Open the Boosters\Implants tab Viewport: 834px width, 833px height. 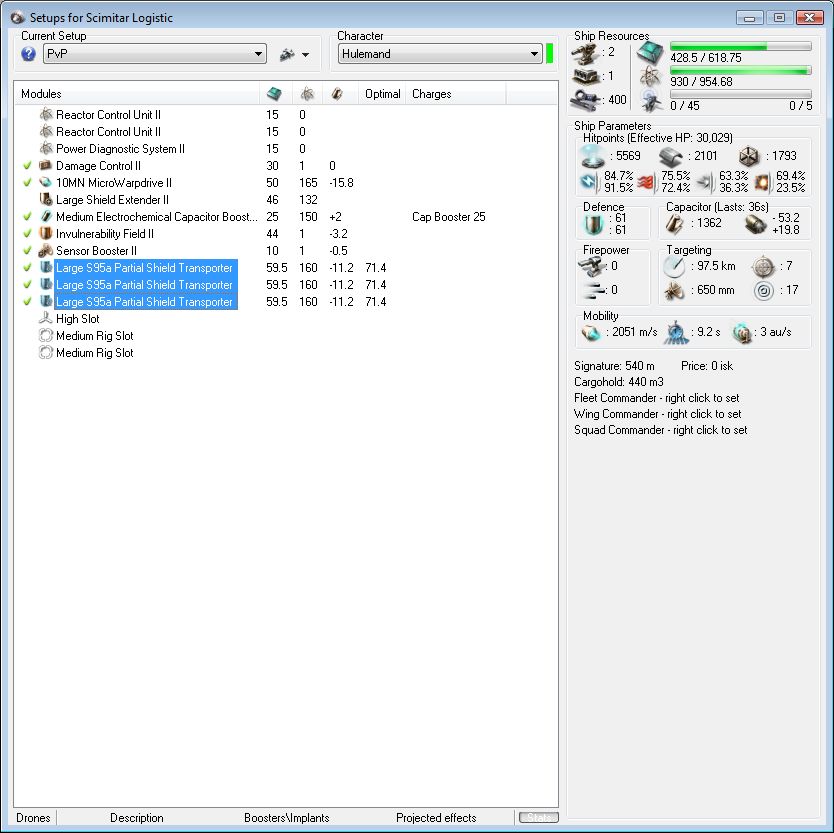pyautogui.click(x=287, y=818)
